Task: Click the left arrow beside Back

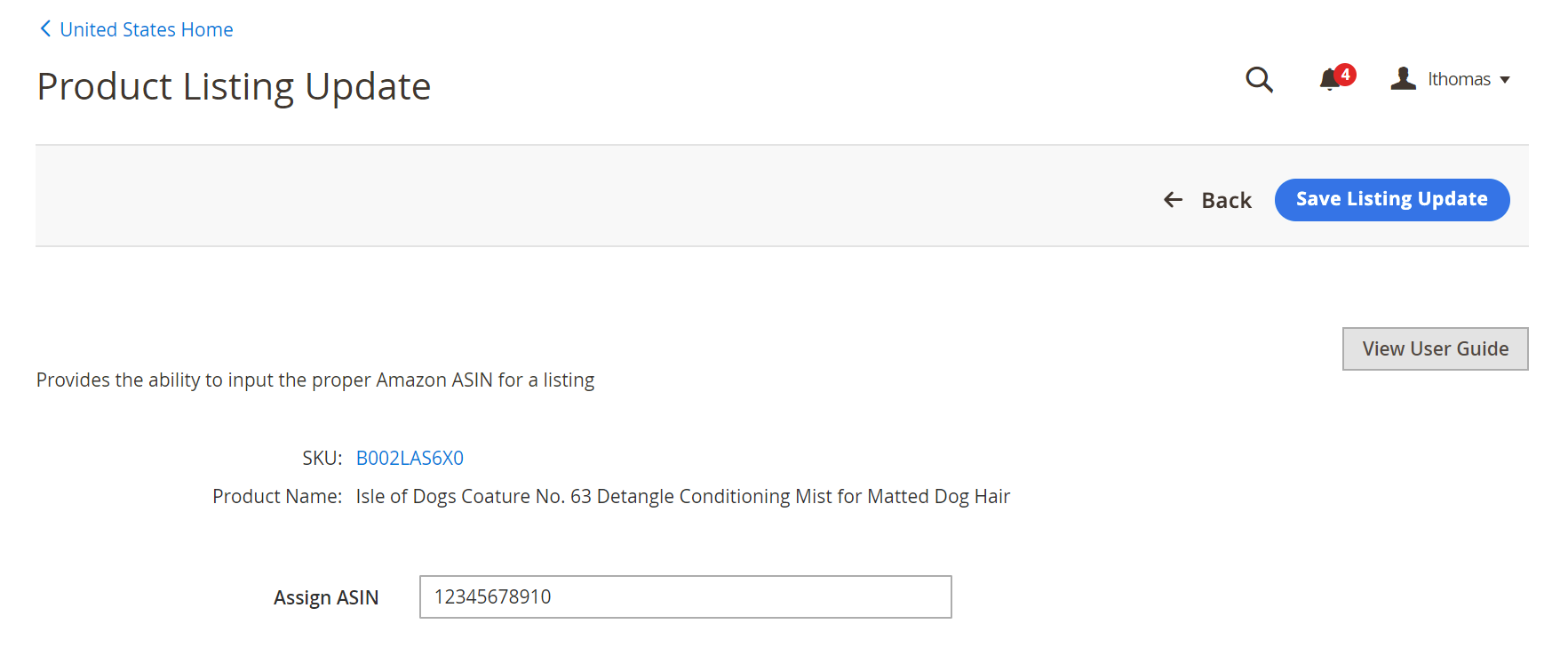Action: click(1173, 200)
